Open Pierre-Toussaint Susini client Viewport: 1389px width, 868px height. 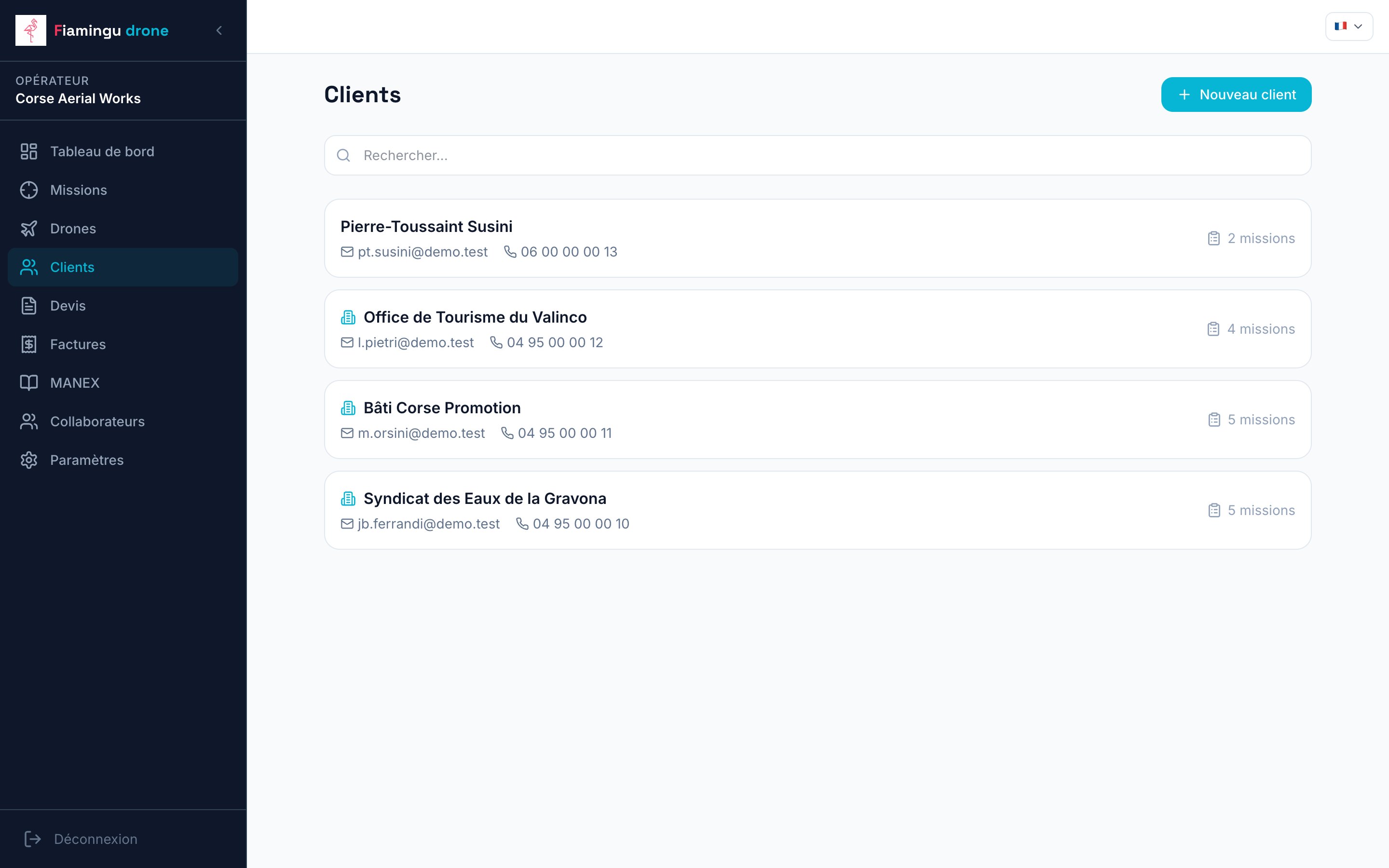(x=817, y=238)
